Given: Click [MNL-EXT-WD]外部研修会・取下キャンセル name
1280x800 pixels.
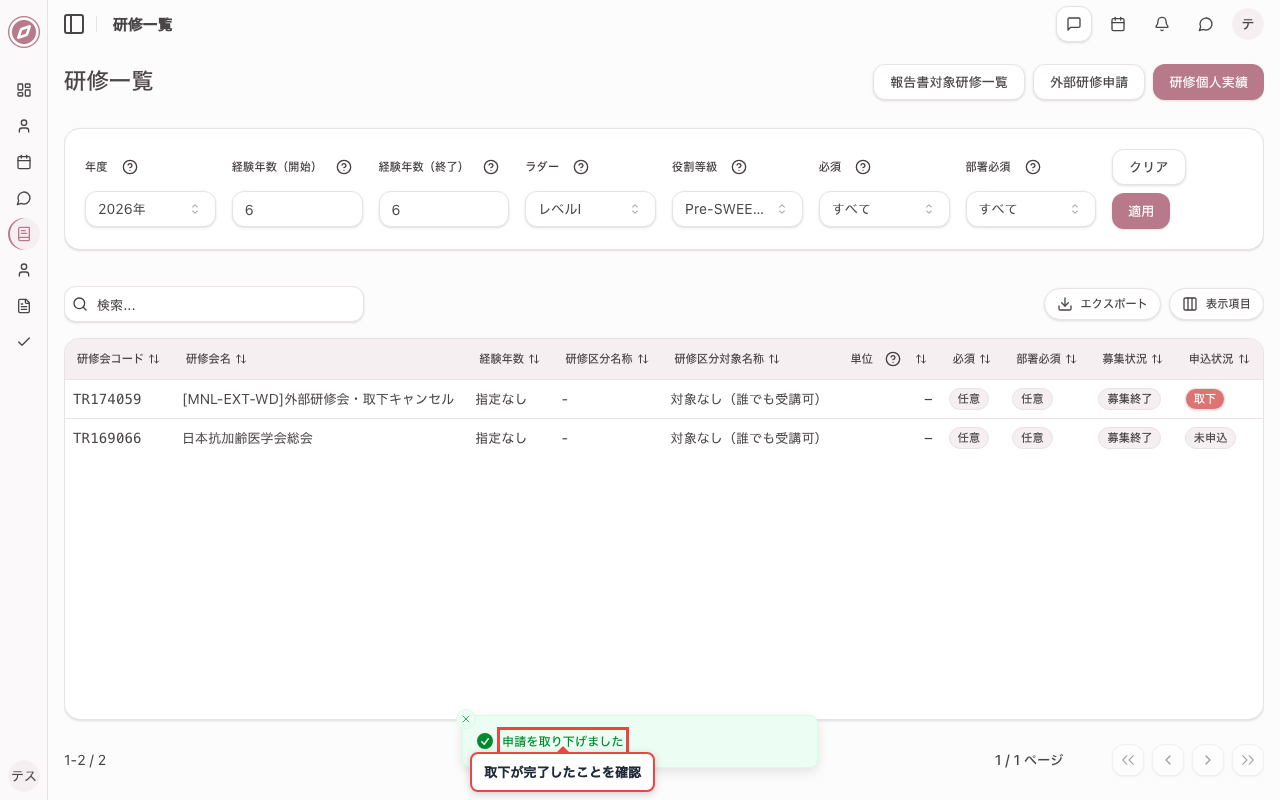Looking at the screenshot, I should tap(318, 399).
